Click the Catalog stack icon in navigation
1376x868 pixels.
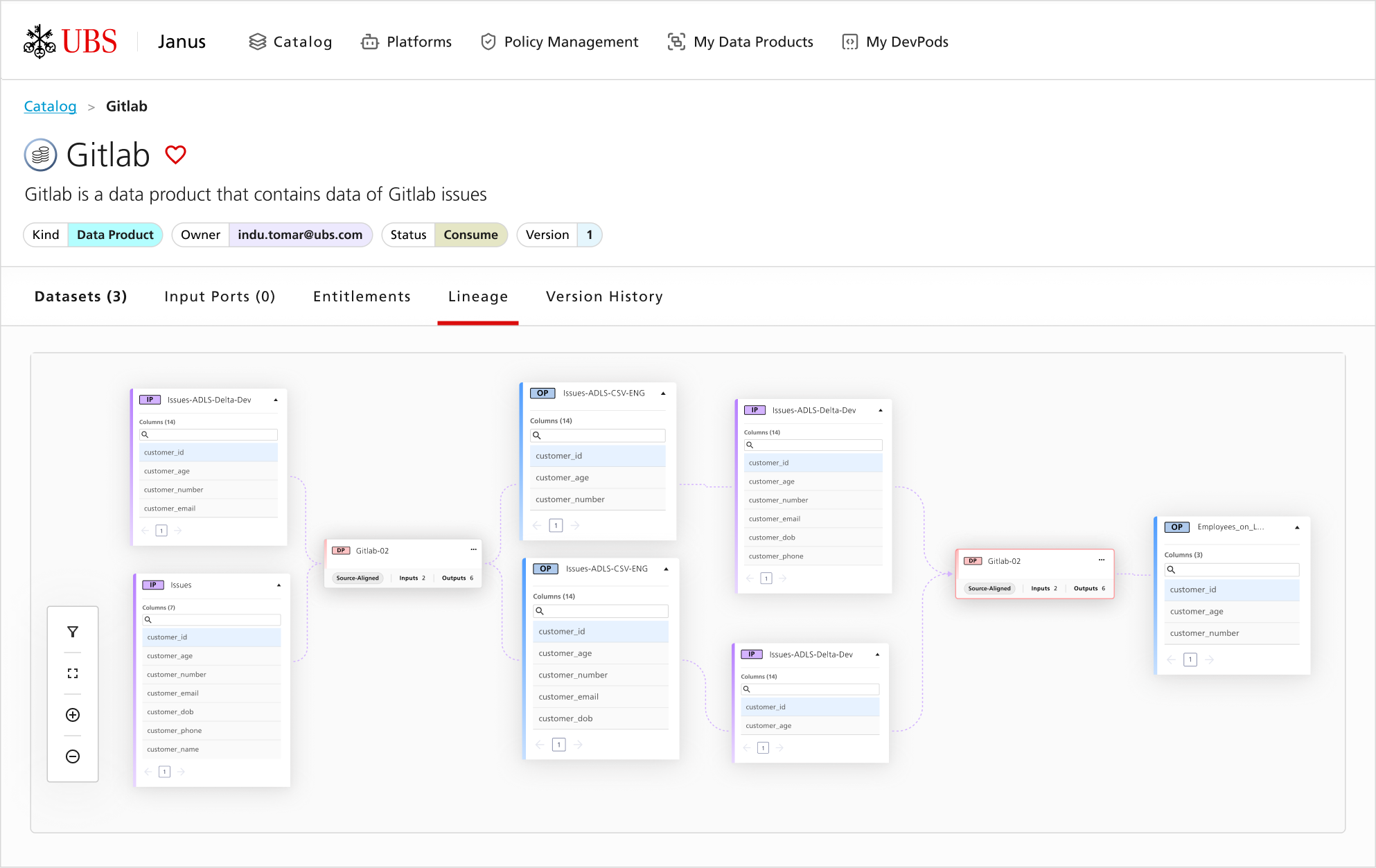point(258,42)
